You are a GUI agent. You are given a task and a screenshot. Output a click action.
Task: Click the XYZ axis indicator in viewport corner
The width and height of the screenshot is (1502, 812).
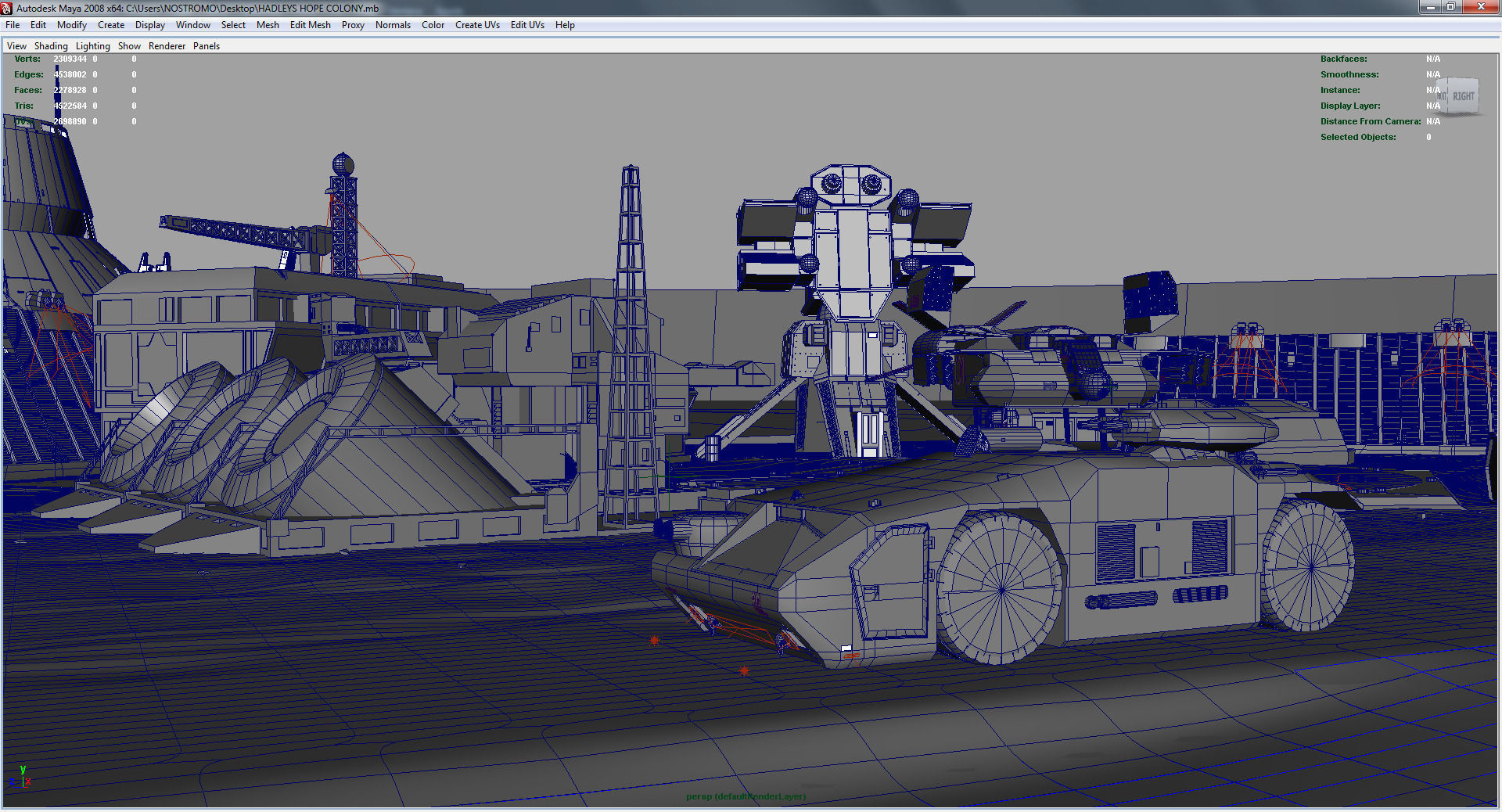pyautogui.click(x=21, y=777)
